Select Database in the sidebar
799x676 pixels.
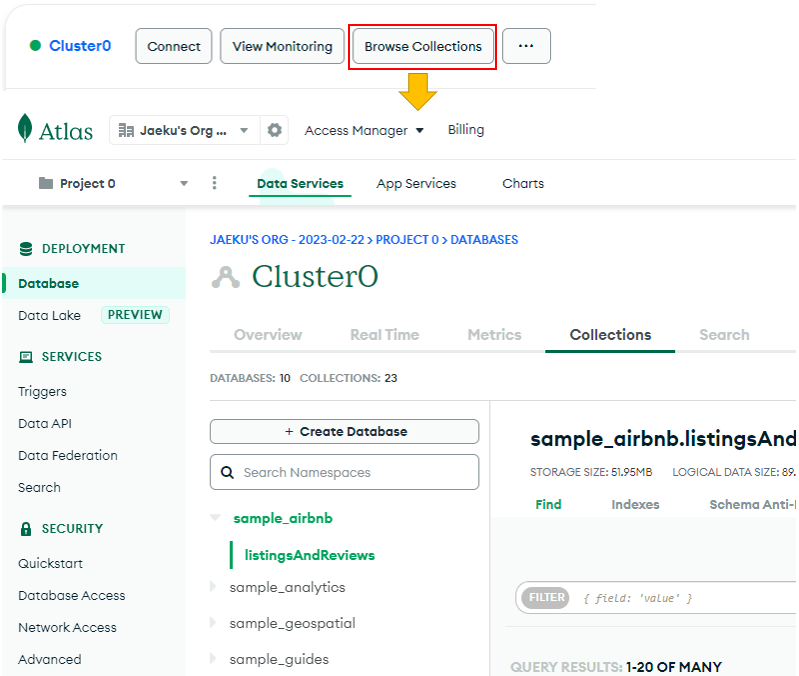point(94,283)
